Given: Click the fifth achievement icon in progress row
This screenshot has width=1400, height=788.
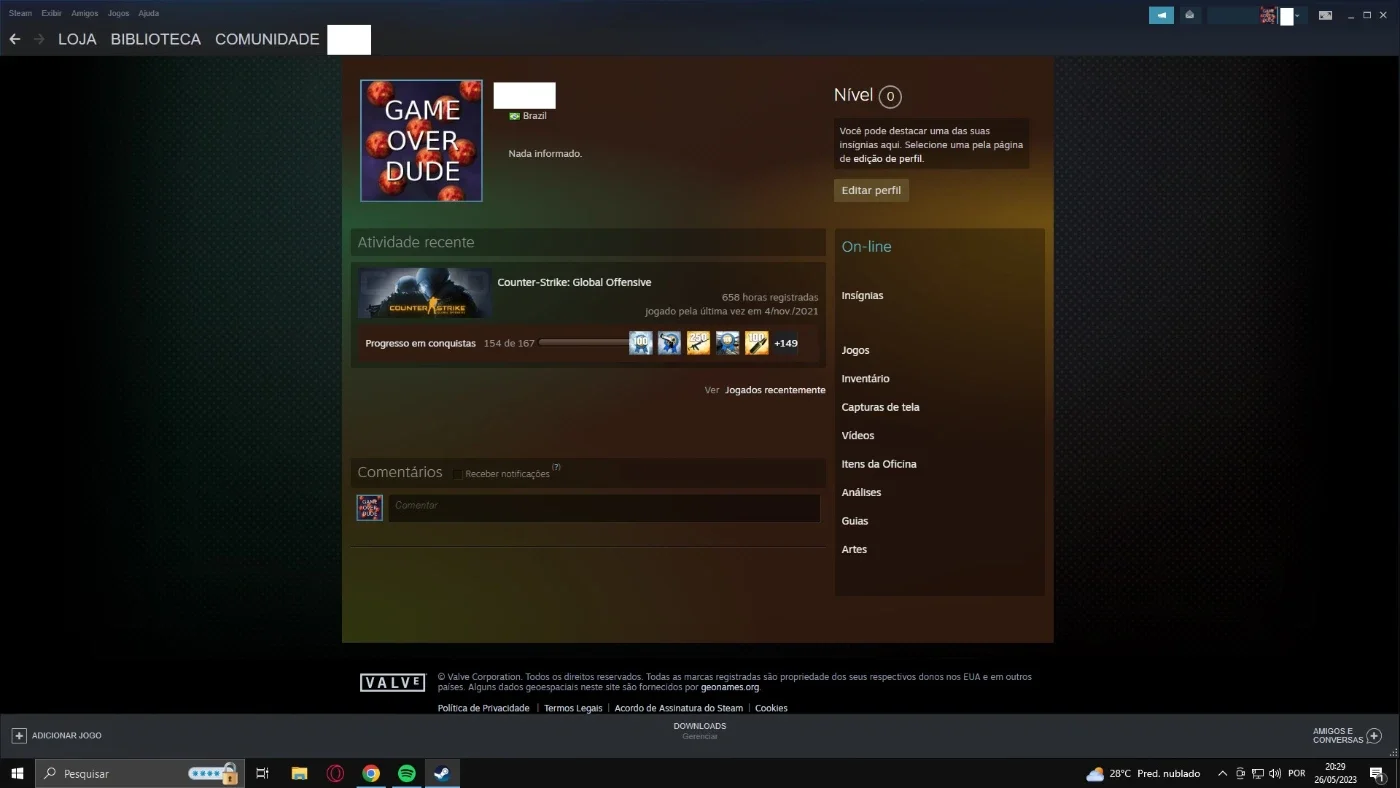Looking at the screenshot, I should click(757, 343).
